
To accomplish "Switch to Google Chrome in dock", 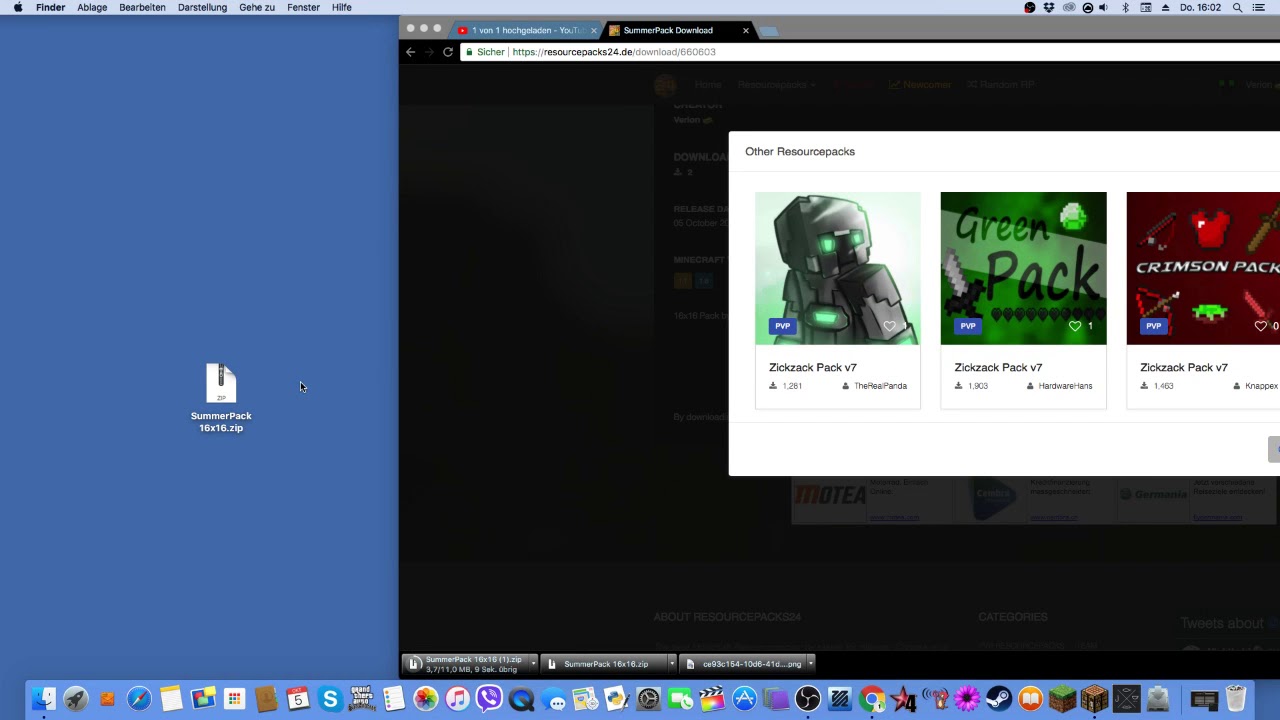I will tap(872, 699).
